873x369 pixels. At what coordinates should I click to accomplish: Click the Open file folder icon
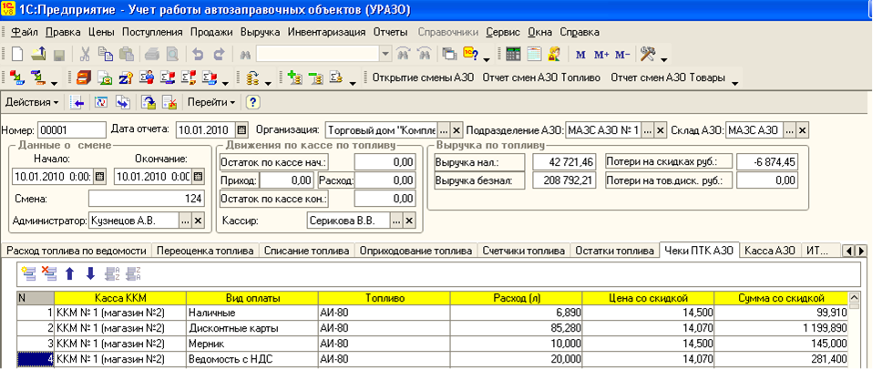click(38, 54)
